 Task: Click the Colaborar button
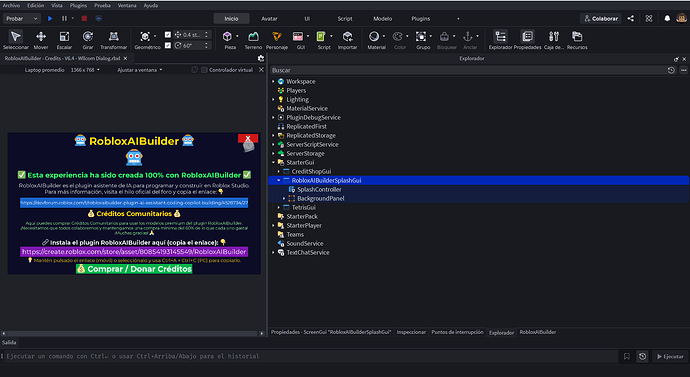[601, 18]
